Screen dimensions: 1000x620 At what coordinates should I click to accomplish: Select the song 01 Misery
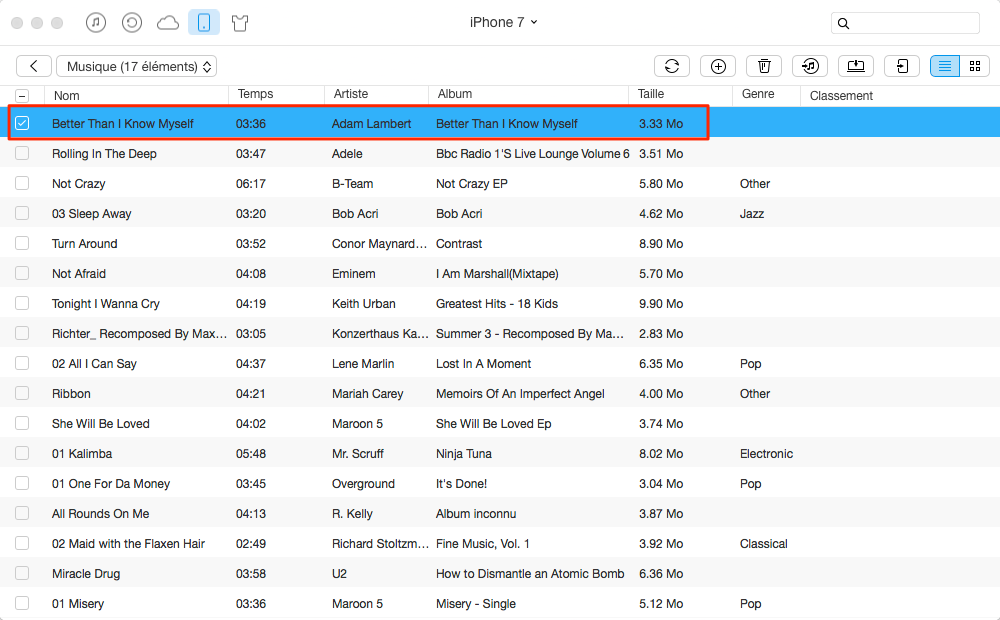click(78, 603)
